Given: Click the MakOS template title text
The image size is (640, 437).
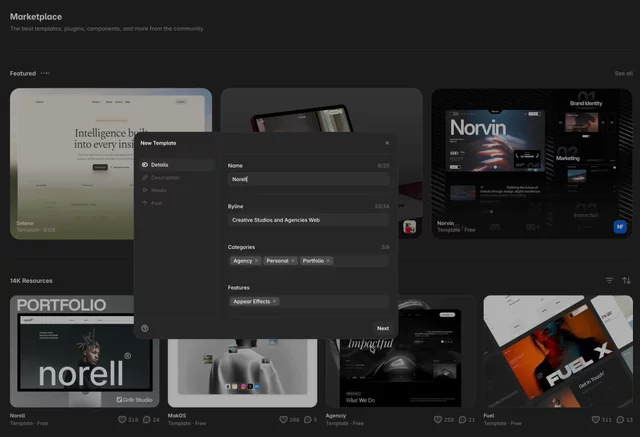Looking at the screenshot, I should pos(177,416).
